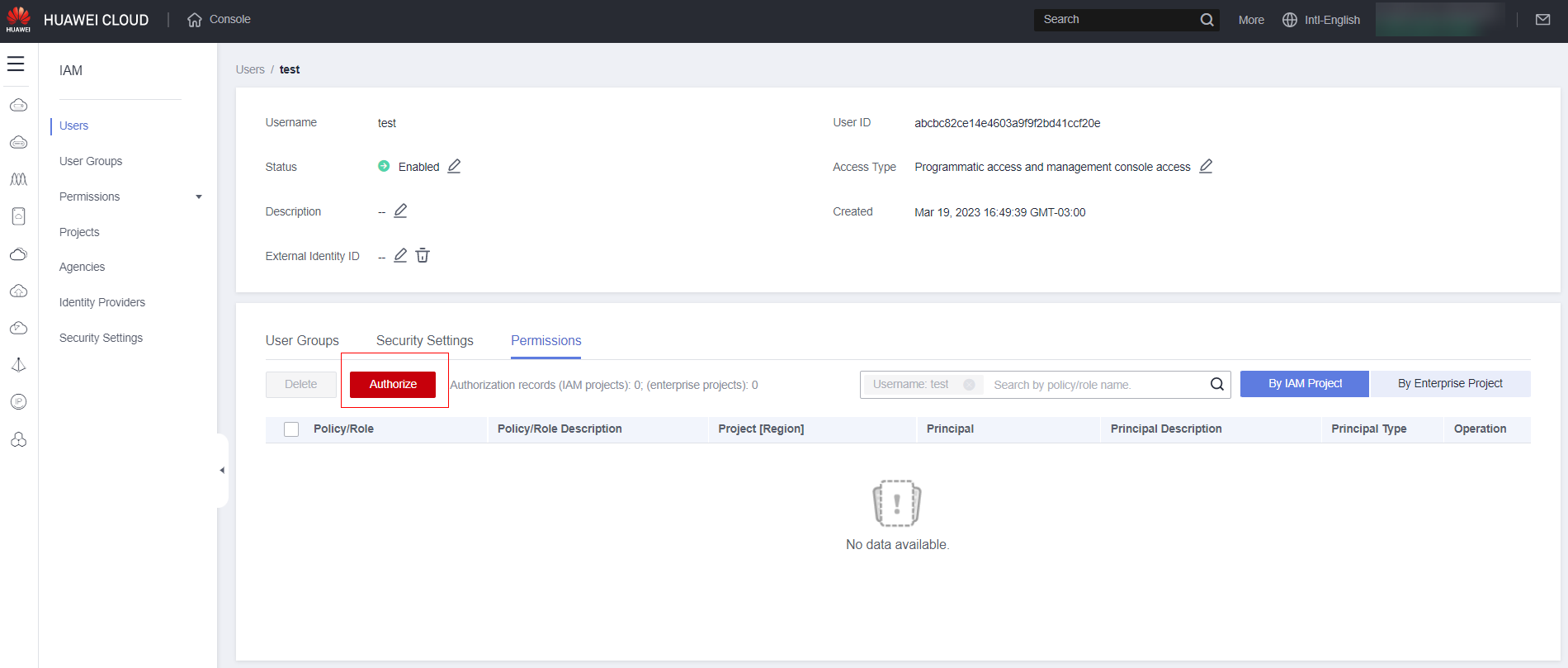Expand the Permissions menu arrow in sidebar
This screenshot has height=668, width=1568.
199,197
